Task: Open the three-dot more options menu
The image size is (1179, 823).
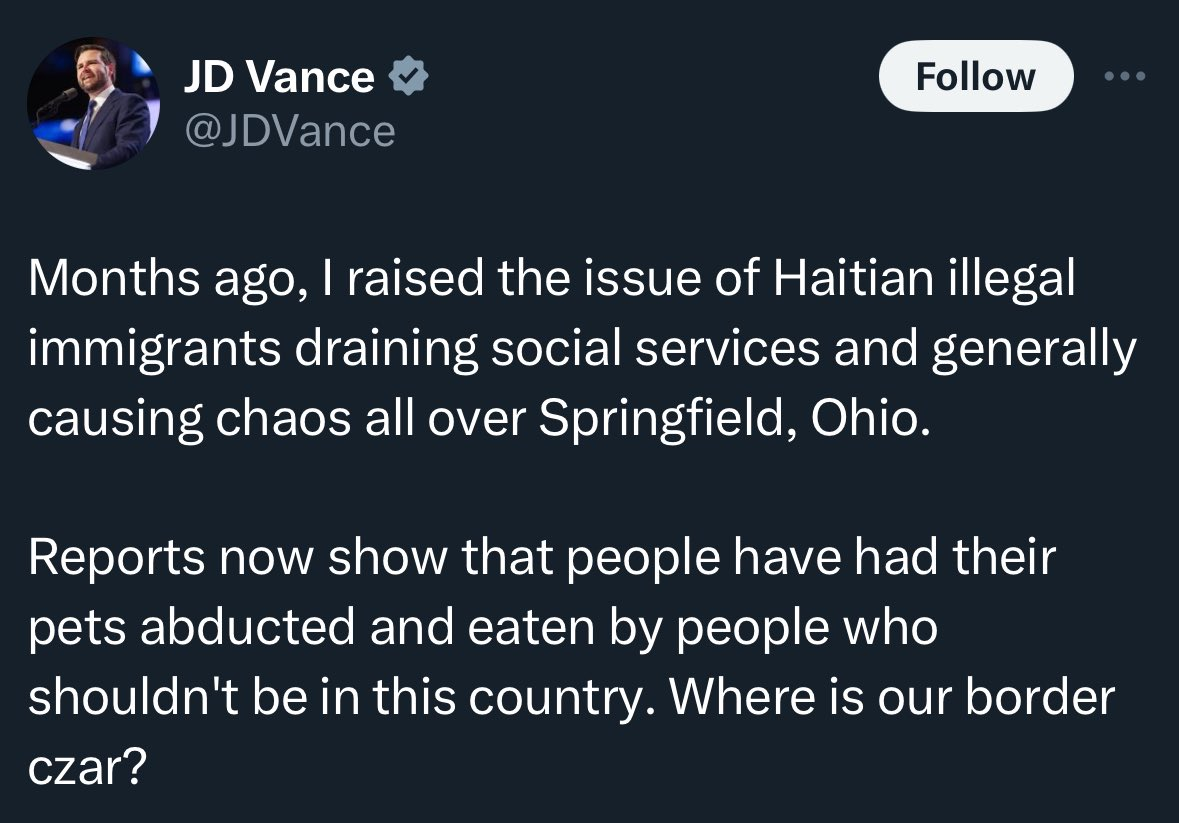Action: pyautogui.click(x=1125, y=76)
